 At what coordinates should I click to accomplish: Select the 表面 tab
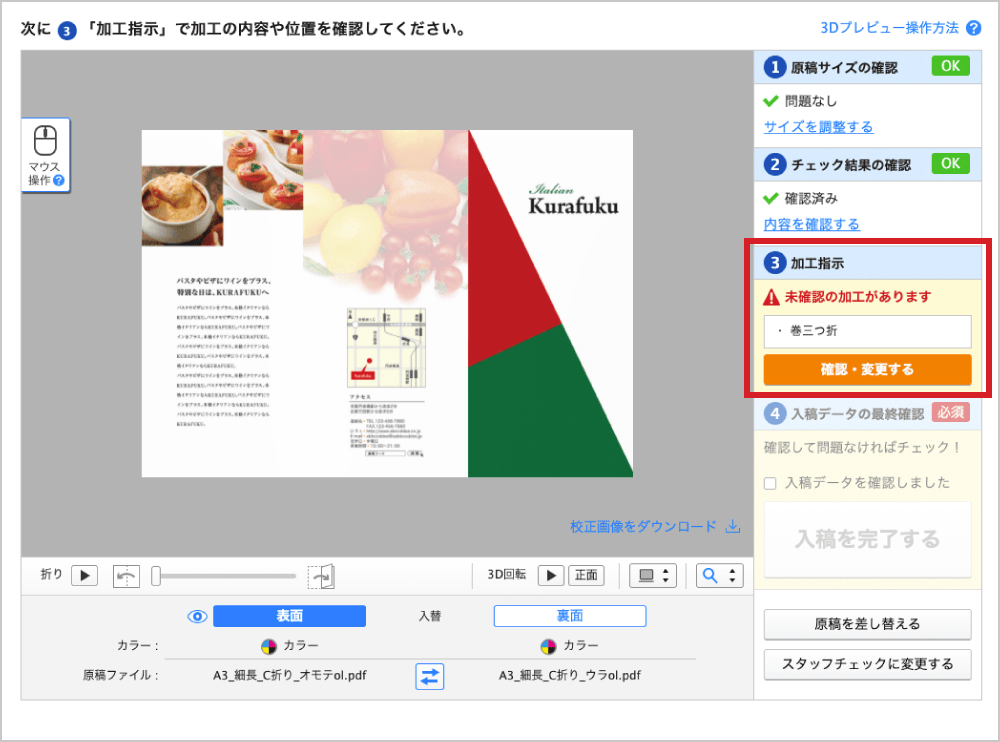click(x=289, y=616)
